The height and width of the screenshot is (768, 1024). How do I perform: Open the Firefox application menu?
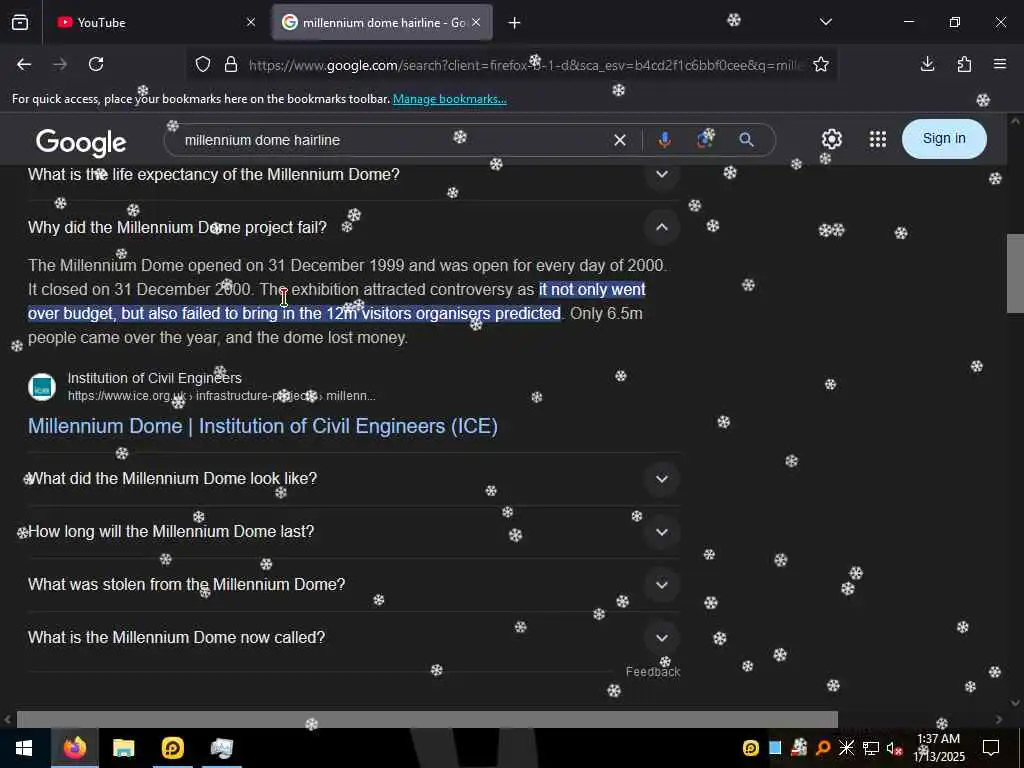click(x=1000, y=64)
